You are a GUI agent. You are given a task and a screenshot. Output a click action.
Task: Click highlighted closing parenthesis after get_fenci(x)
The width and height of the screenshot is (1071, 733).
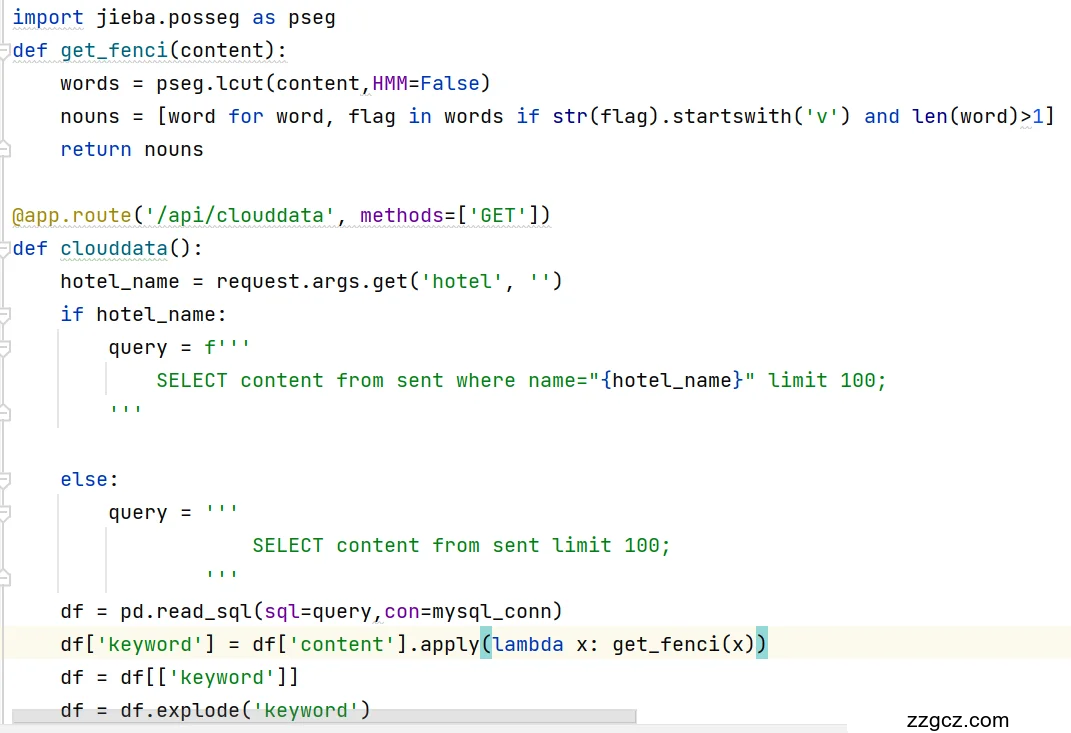pyautogui.click(x=761, y=644)
